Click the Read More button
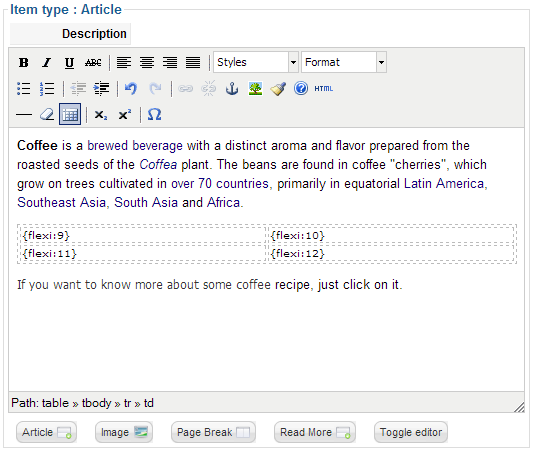Screen dimensions: 534x453 point(315,432)
